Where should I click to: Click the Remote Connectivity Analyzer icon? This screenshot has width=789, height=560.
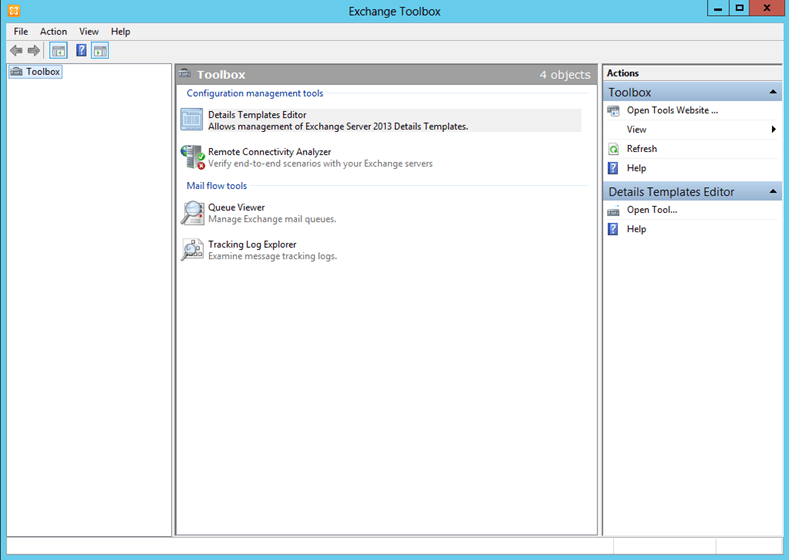pyautogui.click(x=193, y=157)
